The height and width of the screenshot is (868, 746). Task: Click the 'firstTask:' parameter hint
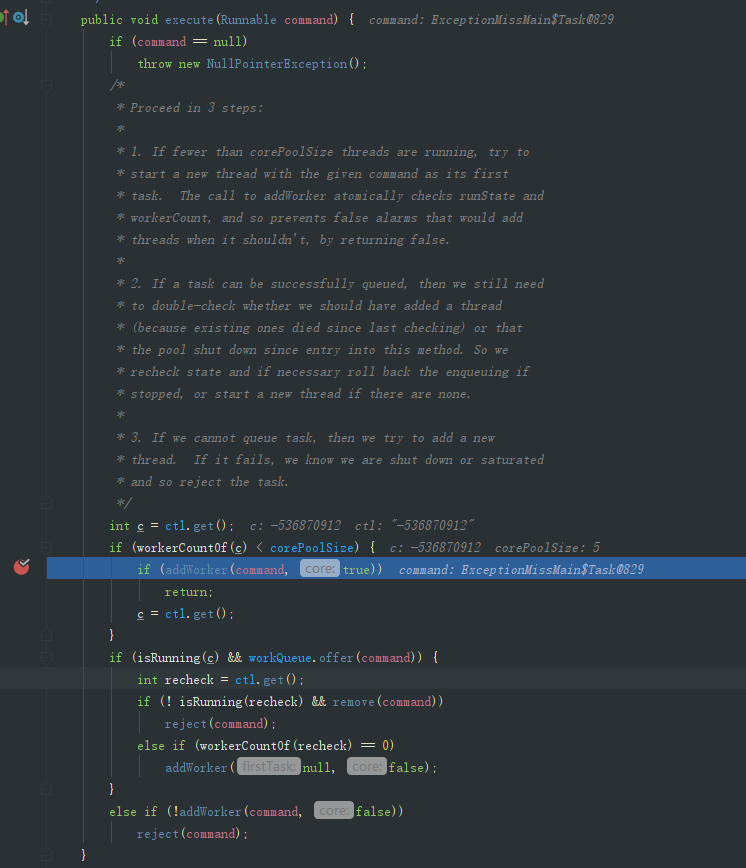pyautogui.click(x=269, y=767)
